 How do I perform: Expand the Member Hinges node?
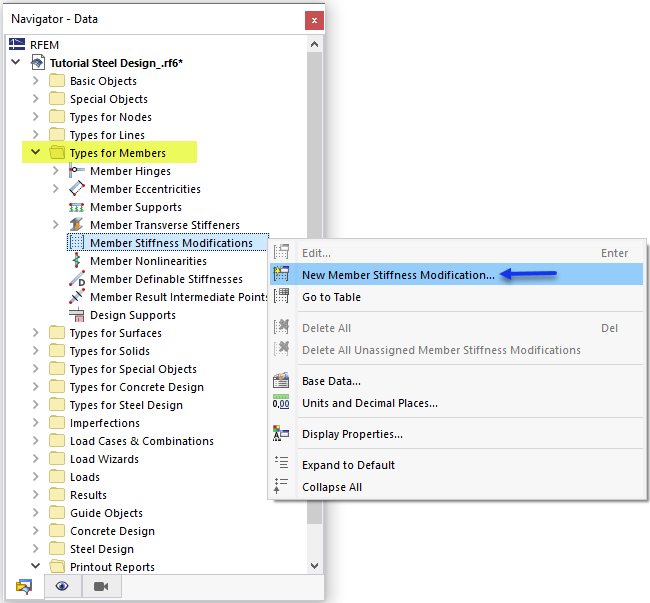pos(56,170)
